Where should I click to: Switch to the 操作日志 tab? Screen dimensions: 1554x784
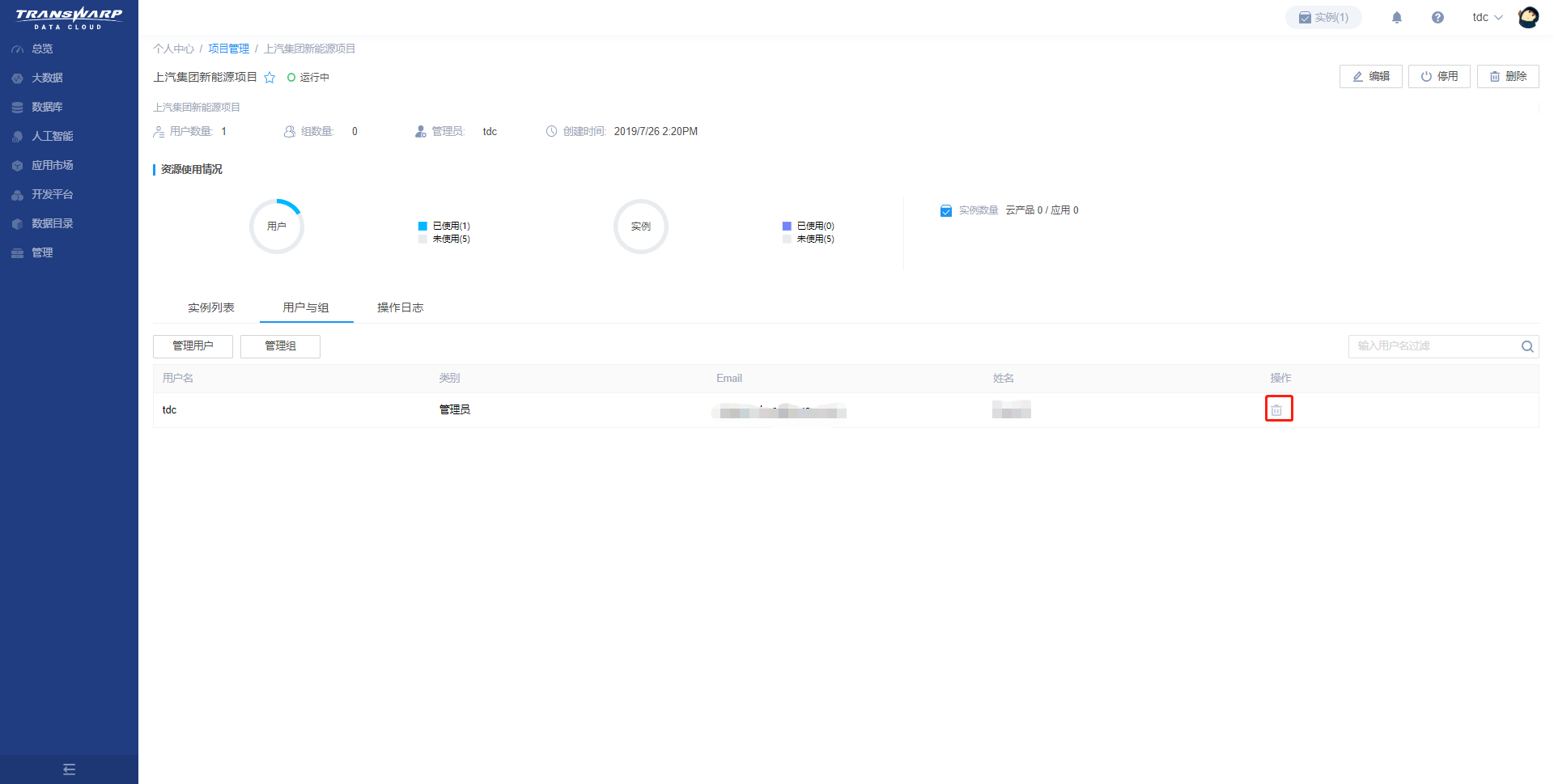(400, 307)
